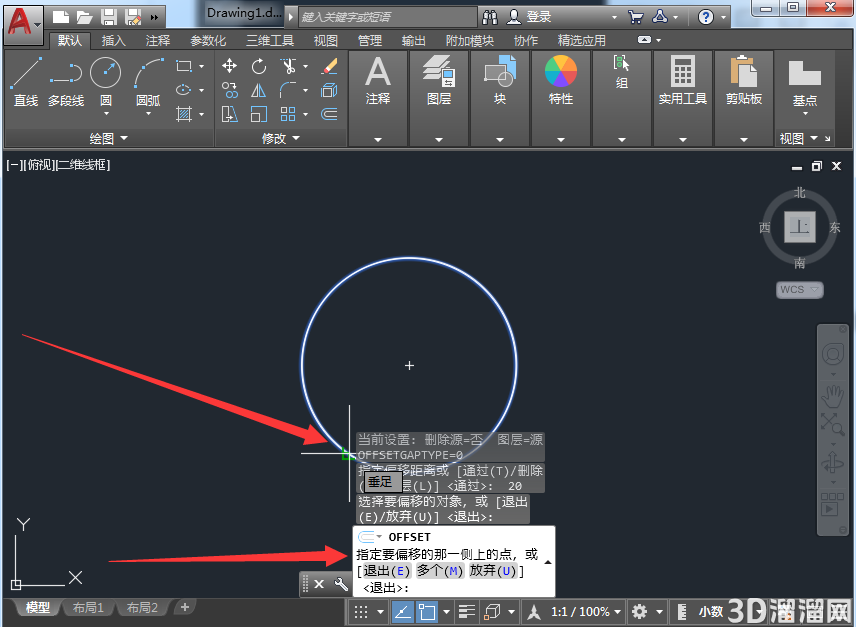
Task: Click the Offset tool icon in 修改
Action: click(329, 114)
